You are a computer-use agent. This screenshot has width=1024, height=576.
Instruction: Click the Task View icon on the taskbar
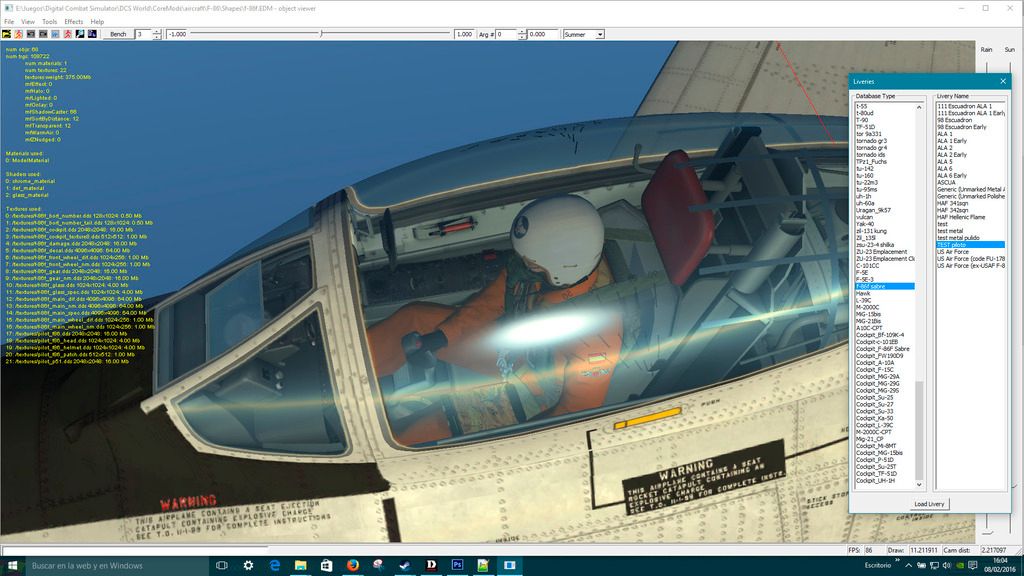coord(222,565)
